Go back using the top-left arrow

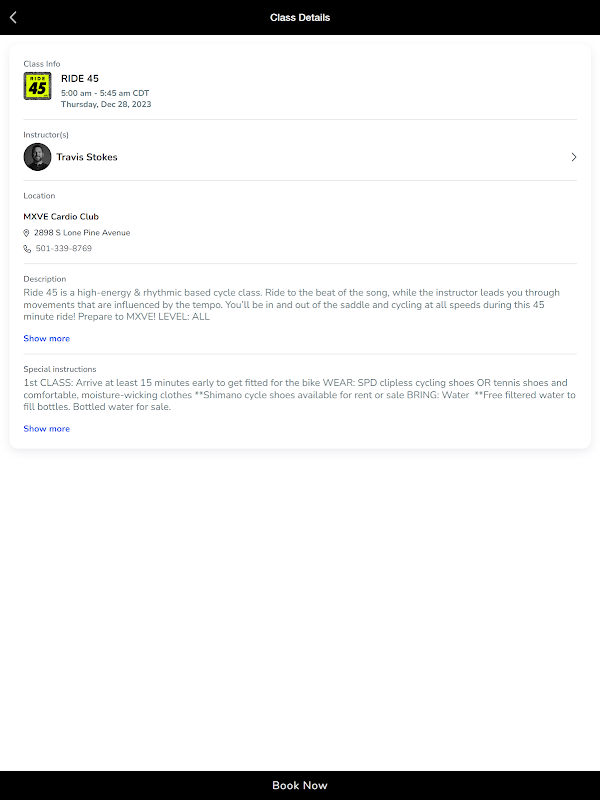(13, 17)
